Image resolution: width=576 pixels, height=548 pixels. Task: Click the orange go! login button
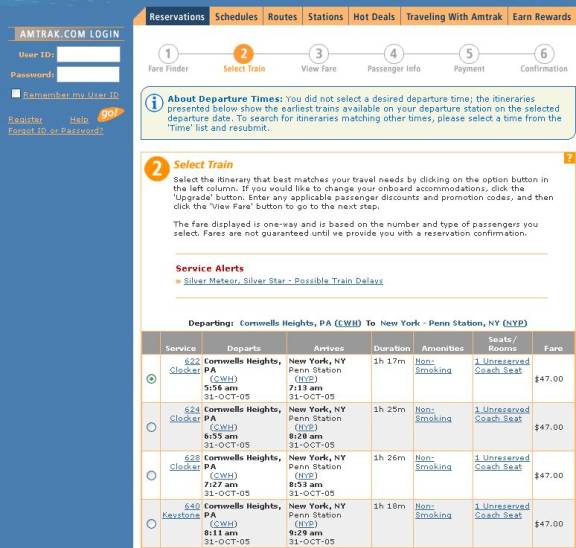point(111,114)
